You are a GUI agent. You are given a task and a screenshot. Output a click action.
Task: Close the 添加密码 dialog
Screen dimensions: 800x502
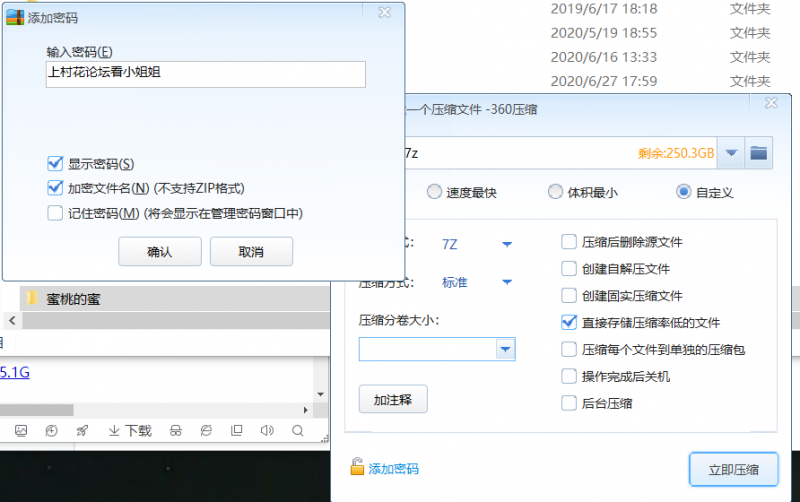click(x=384, y=12)
